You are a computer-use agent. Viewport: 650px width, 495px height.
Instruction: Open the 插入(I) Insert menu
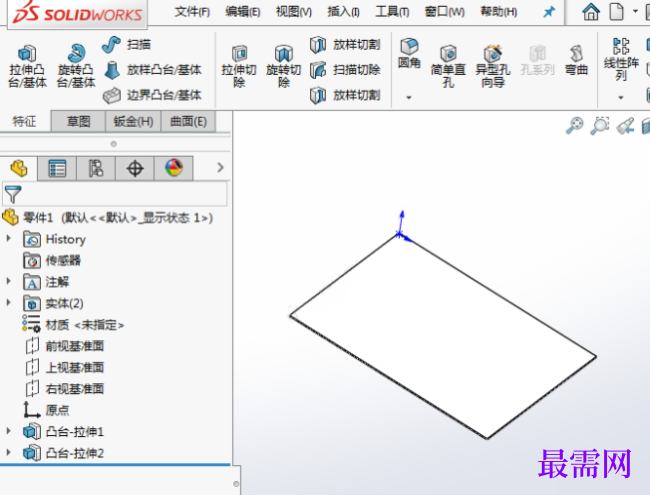344,12
